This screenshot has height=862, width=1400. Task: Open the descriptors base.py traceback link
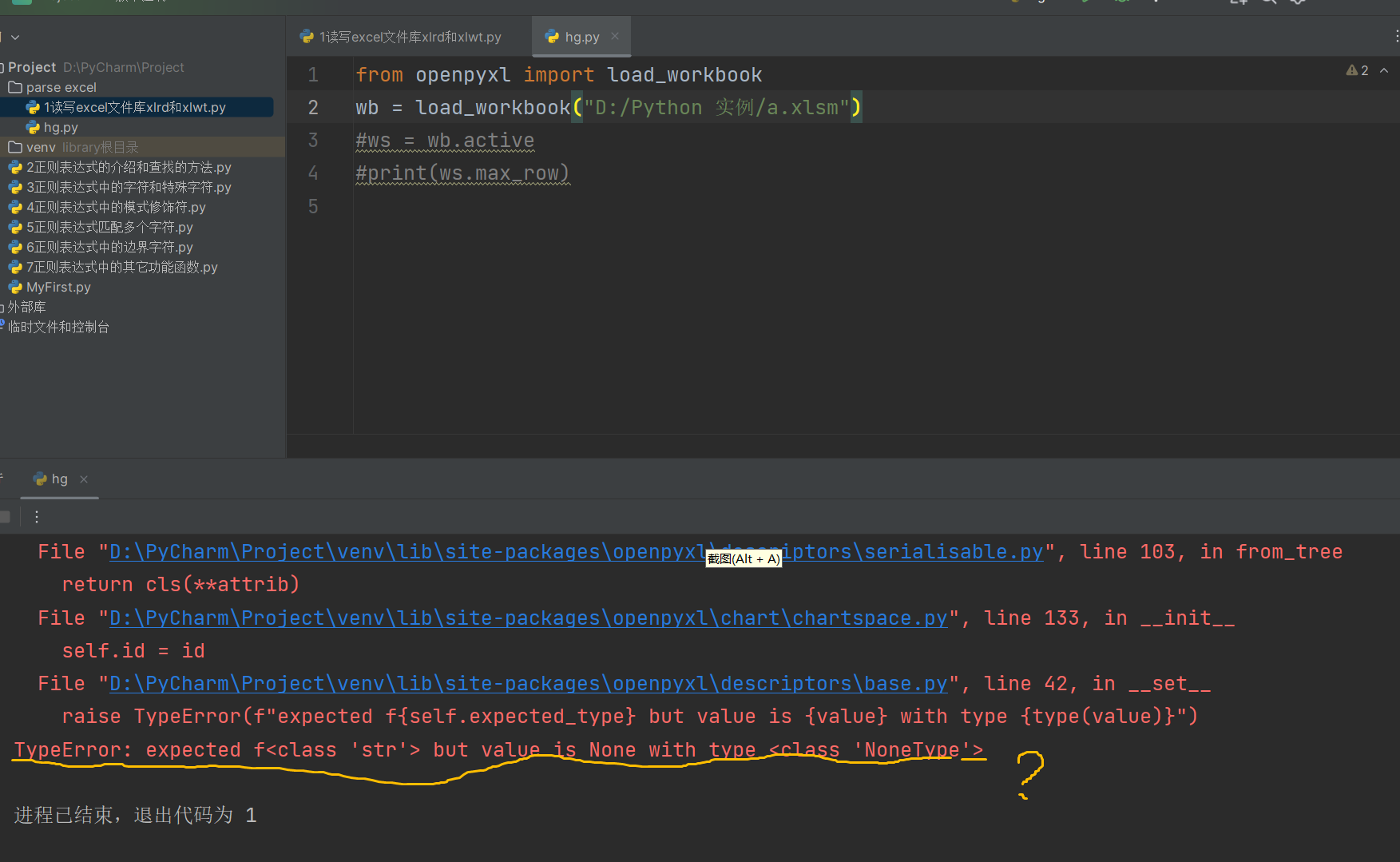[x=527, y=684]
